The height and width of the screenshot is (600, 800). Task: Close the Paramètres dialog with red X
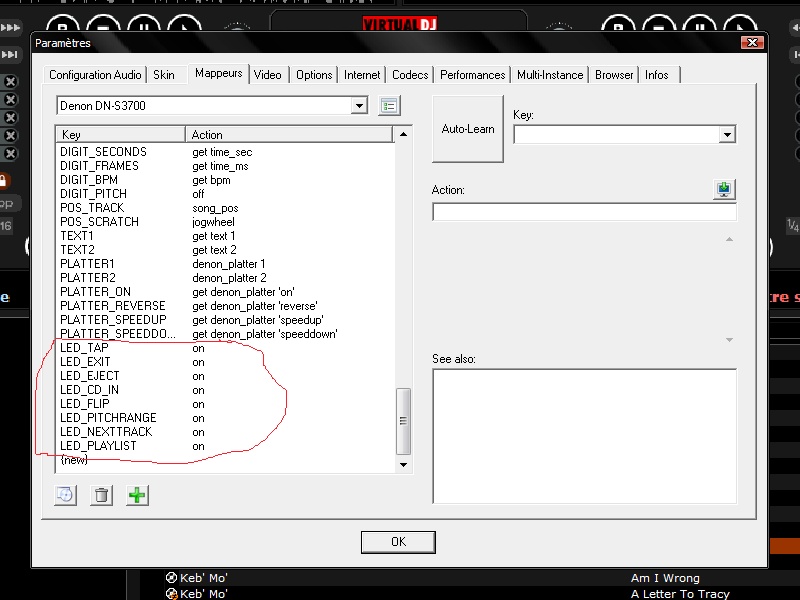(x=752, y=42)
